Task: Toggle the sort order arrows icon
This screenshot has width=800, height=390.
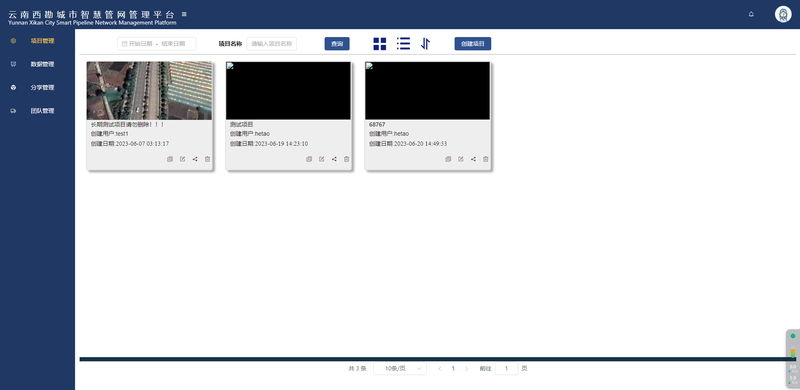Action: (x=426, y=44)
